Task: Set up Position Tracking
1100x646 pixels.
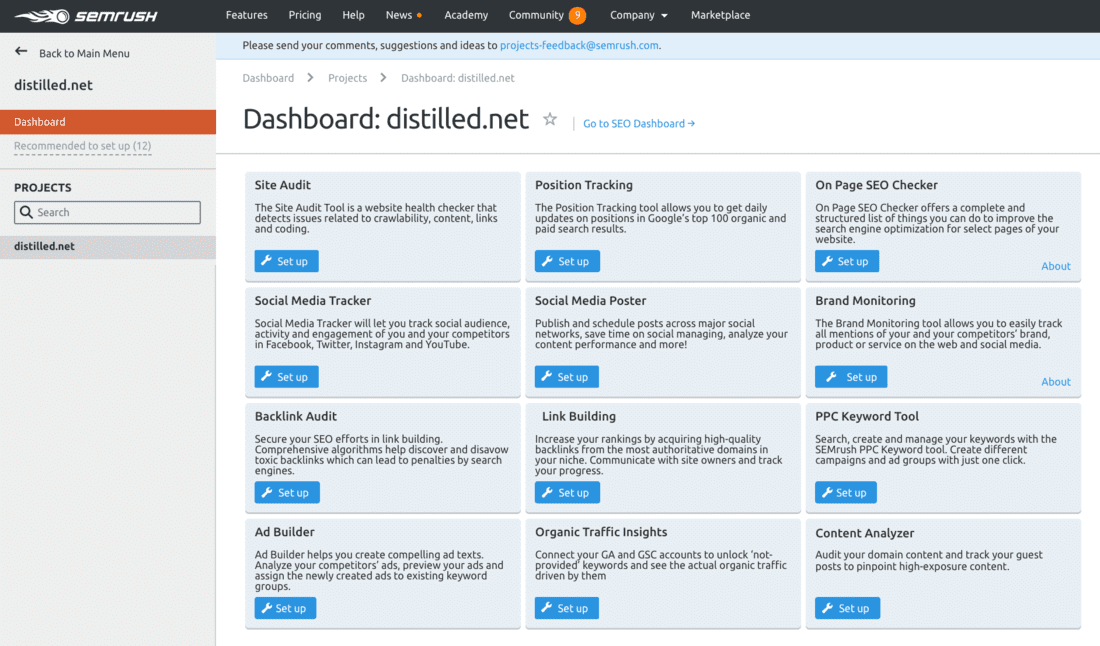Action: coord(566,261)
